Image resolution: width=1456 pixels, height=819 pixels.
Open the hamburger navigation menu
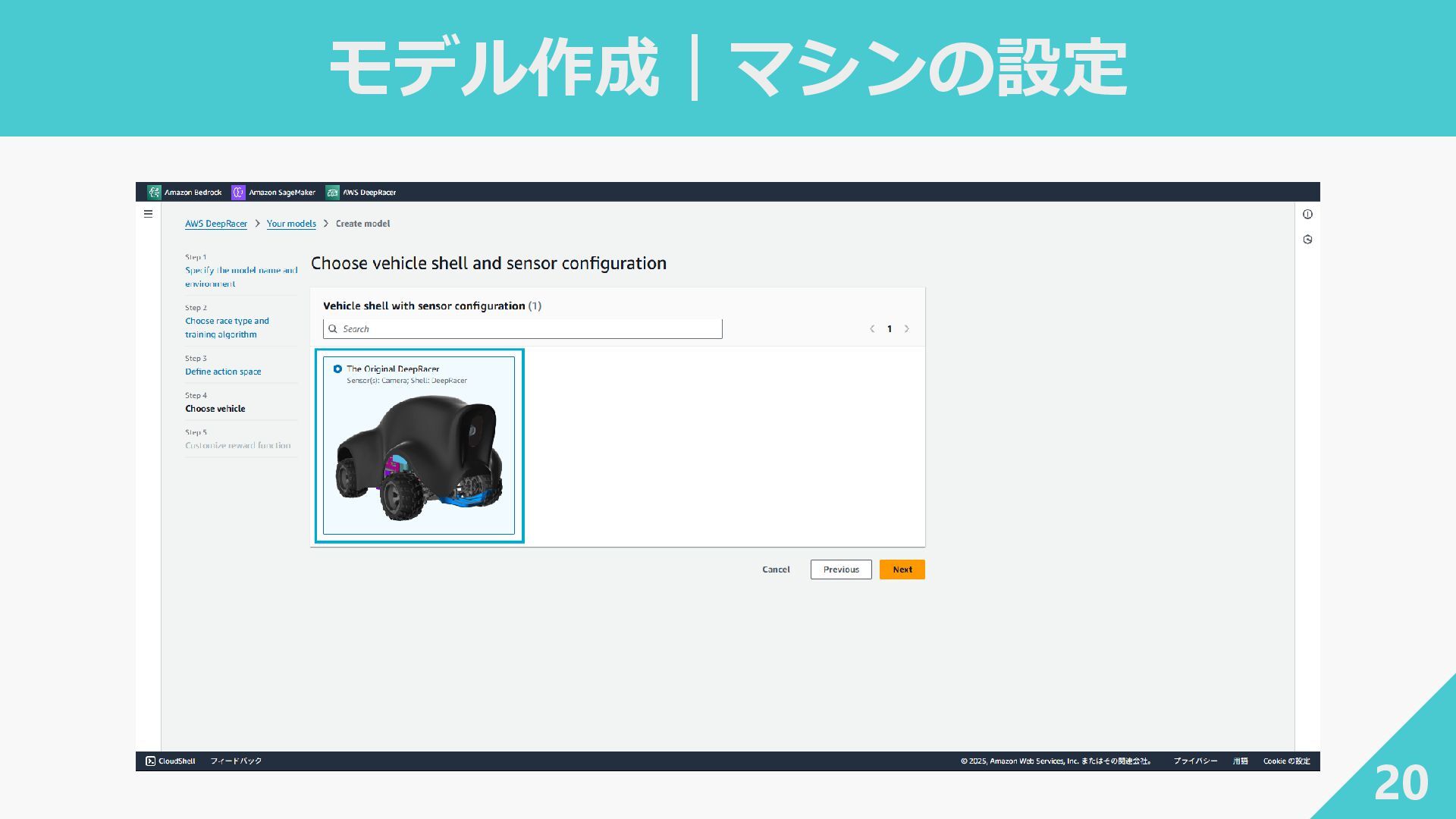[x=149, y=214]
